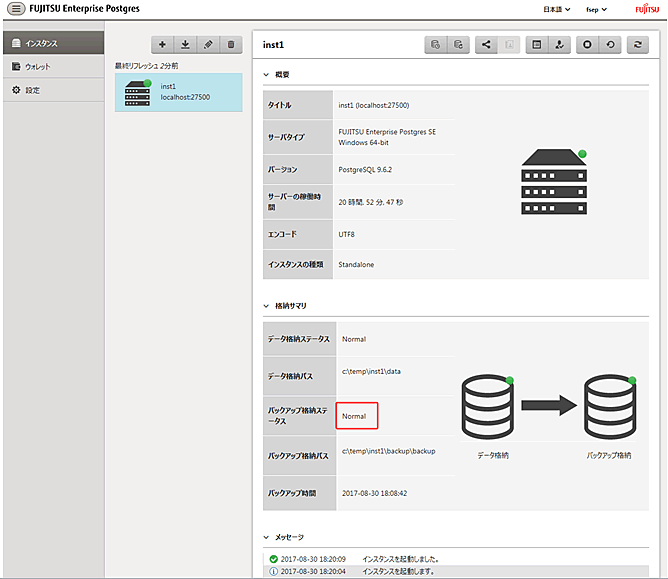
Task: Click the PostgreSQL 9.6.2 version value
Action: (365, 170)
